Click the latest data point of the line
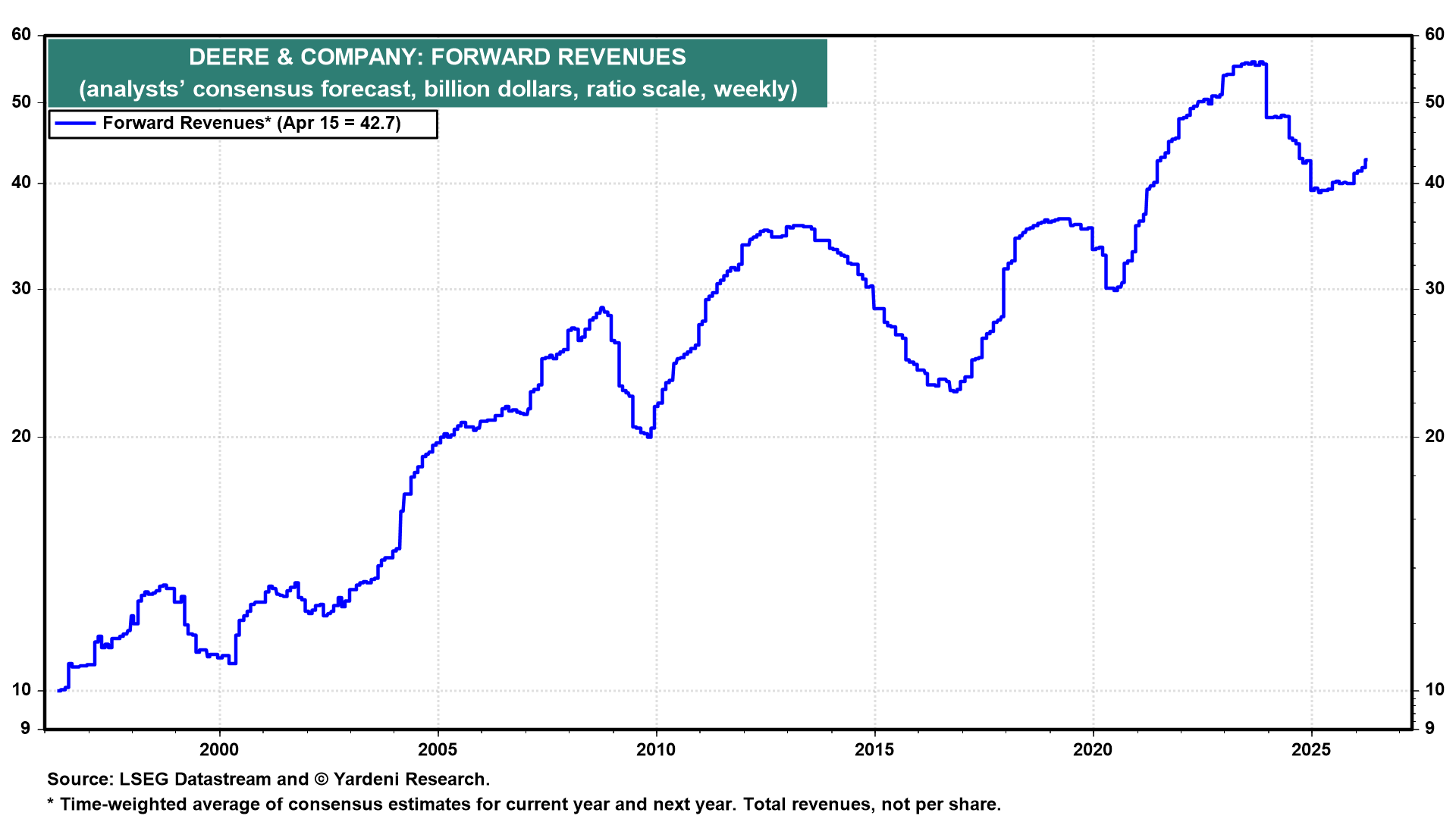Viewport: 1456px width, 819px height. pos(1365,160)
